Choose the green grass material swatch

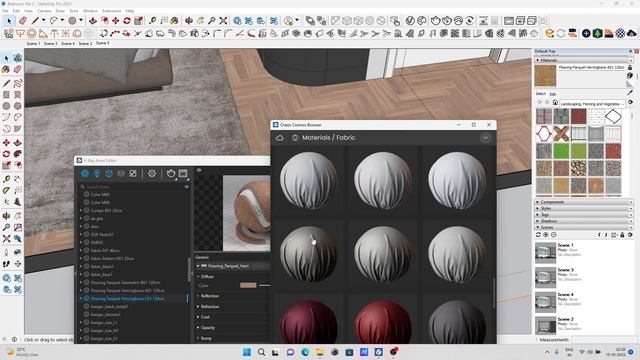[x=561, y=151]
